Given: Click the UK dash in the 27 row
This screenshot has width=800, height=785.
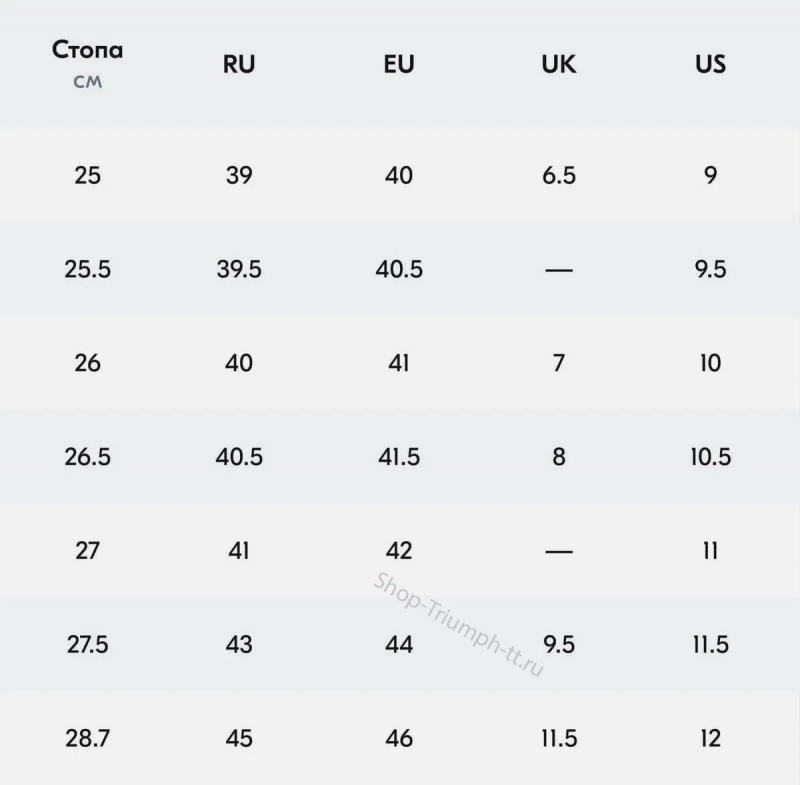Looking at the screenshot, I should (x=558, y=551).
